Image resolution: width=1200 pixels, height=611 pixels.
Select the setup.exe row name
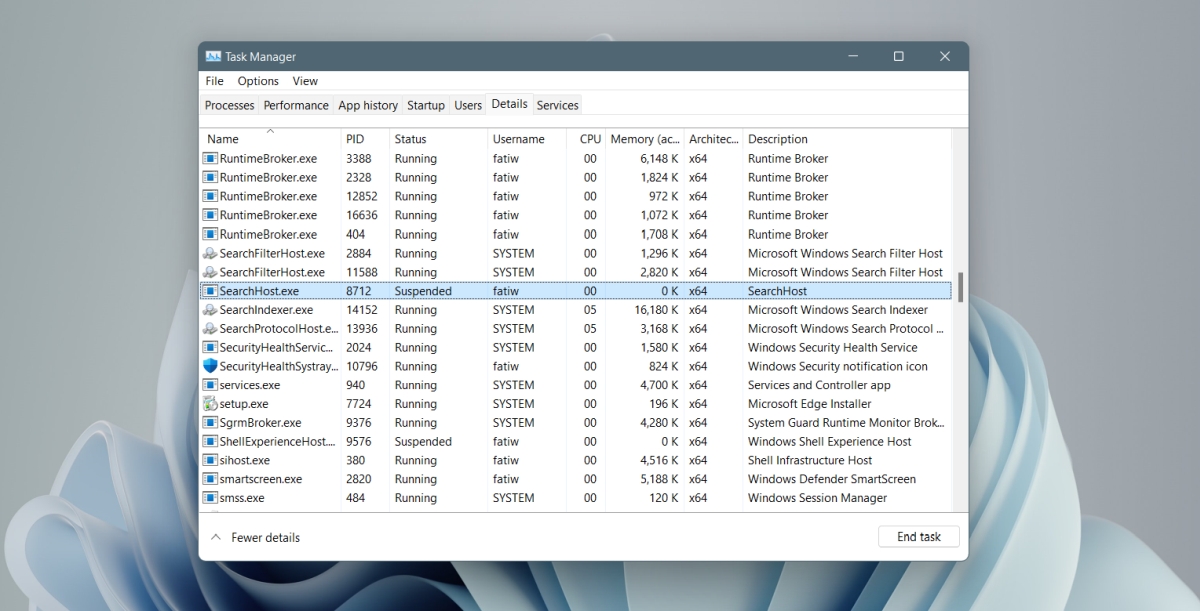(244, 404)
